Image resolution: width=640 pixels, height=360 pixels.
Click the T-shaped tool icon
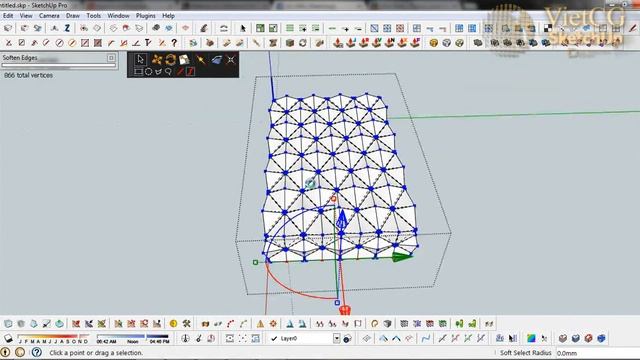[148, 42]
